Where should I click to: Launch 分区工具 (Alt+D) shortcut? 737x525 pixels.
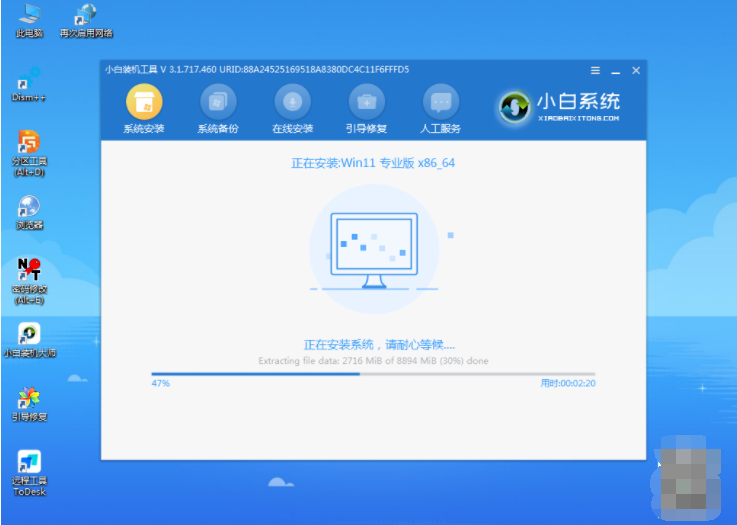point(29,153)
